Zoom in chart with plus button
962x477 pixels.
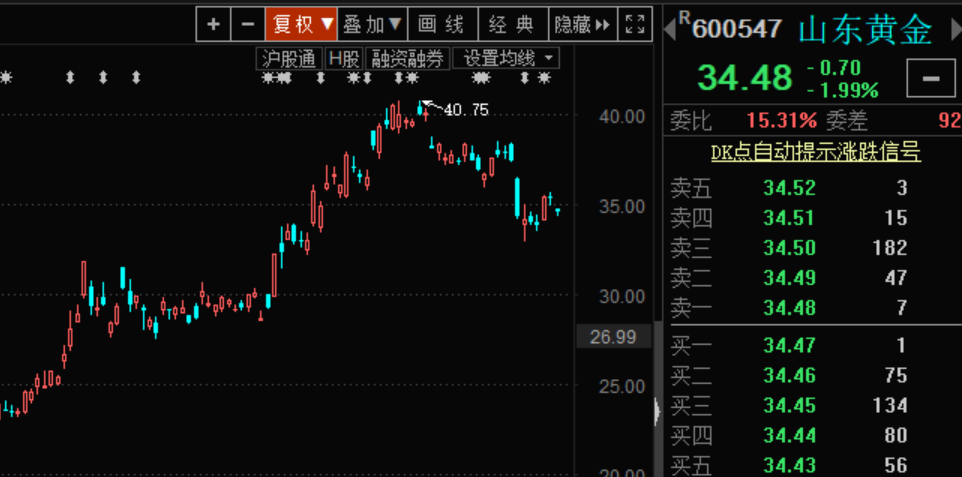[213, 25]
